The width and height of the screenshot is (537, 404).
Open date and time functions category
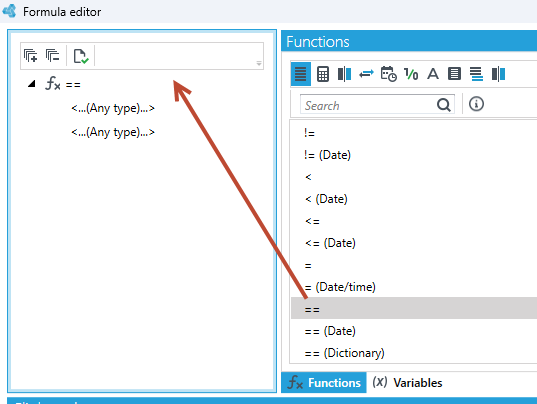[388, 74]
